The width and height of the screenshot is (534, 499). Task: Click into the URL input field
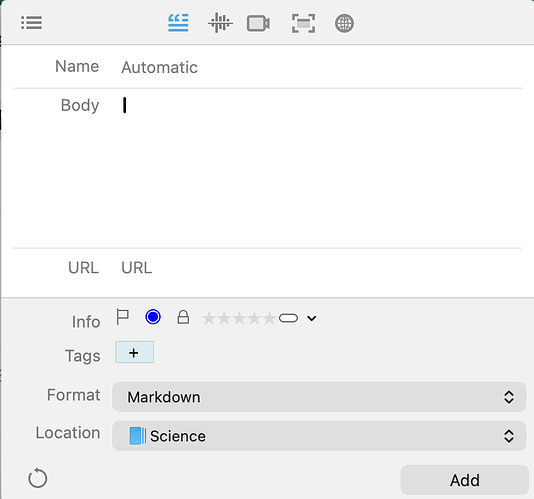pyautogui.click(x=320, y=268)
